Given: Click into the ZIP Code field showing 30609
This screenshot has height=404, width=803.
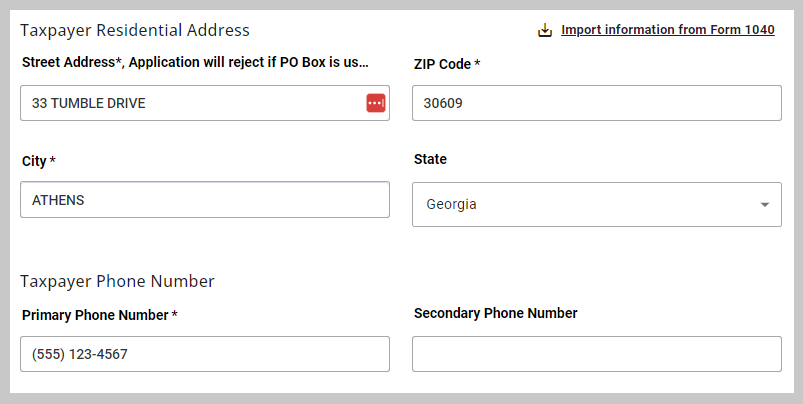Looking at the screenshot, I should pos(597,103).
